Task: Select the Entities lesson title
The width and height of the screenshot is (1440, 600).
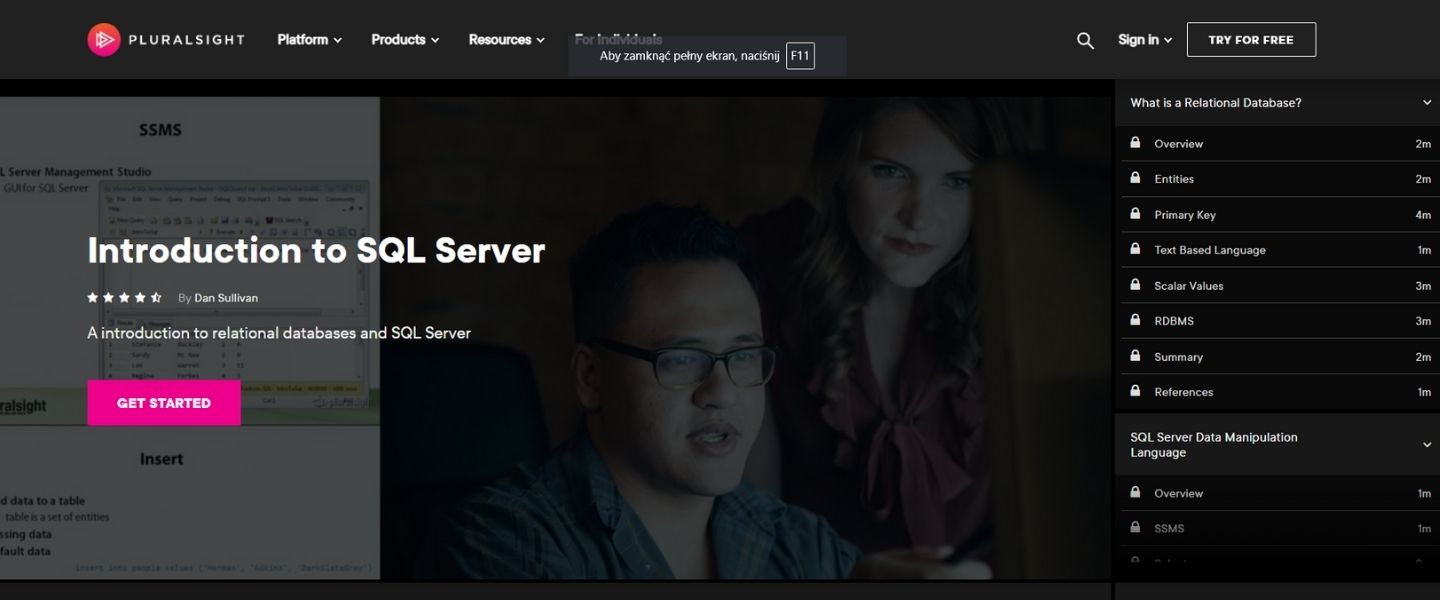Action: 1174,179
